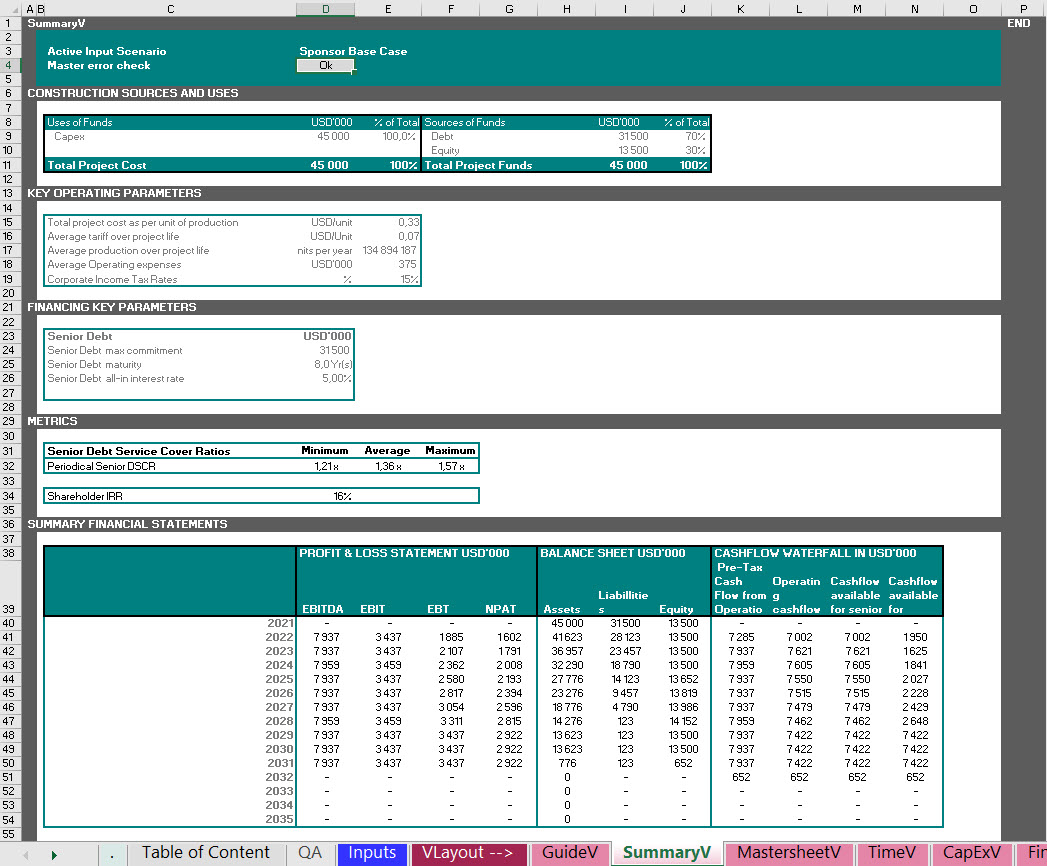Screen dimensions: 1047x866
Task: Click the Sponsor Base Case scenario cell
Action: tap(353, 51)
